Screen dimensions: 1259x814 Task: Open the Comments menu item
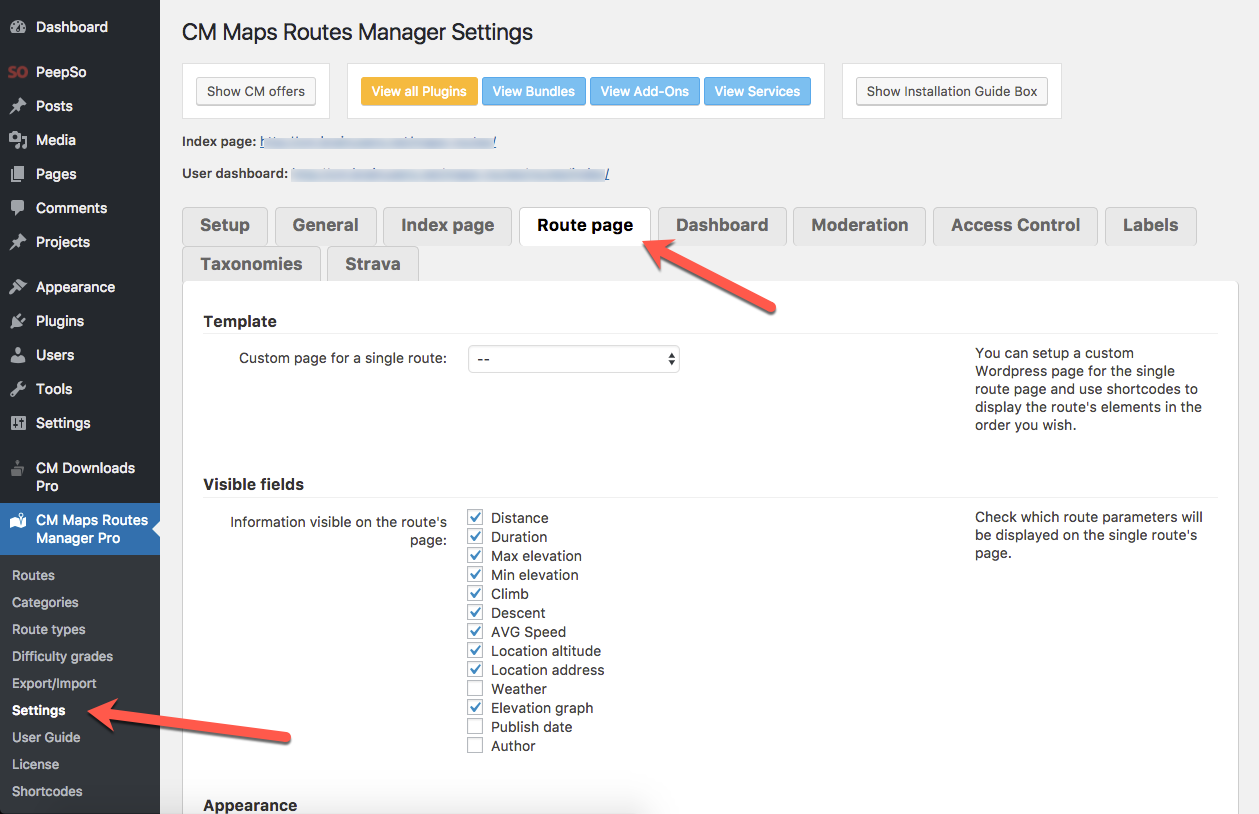tap(80, 208)
